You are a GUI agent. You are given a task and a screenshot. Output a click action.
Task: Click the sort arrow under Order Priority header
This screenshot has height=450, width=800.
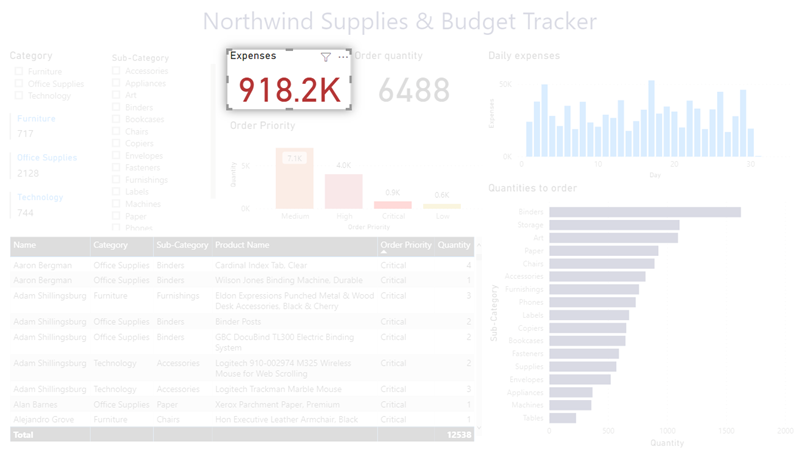(384, 252)
